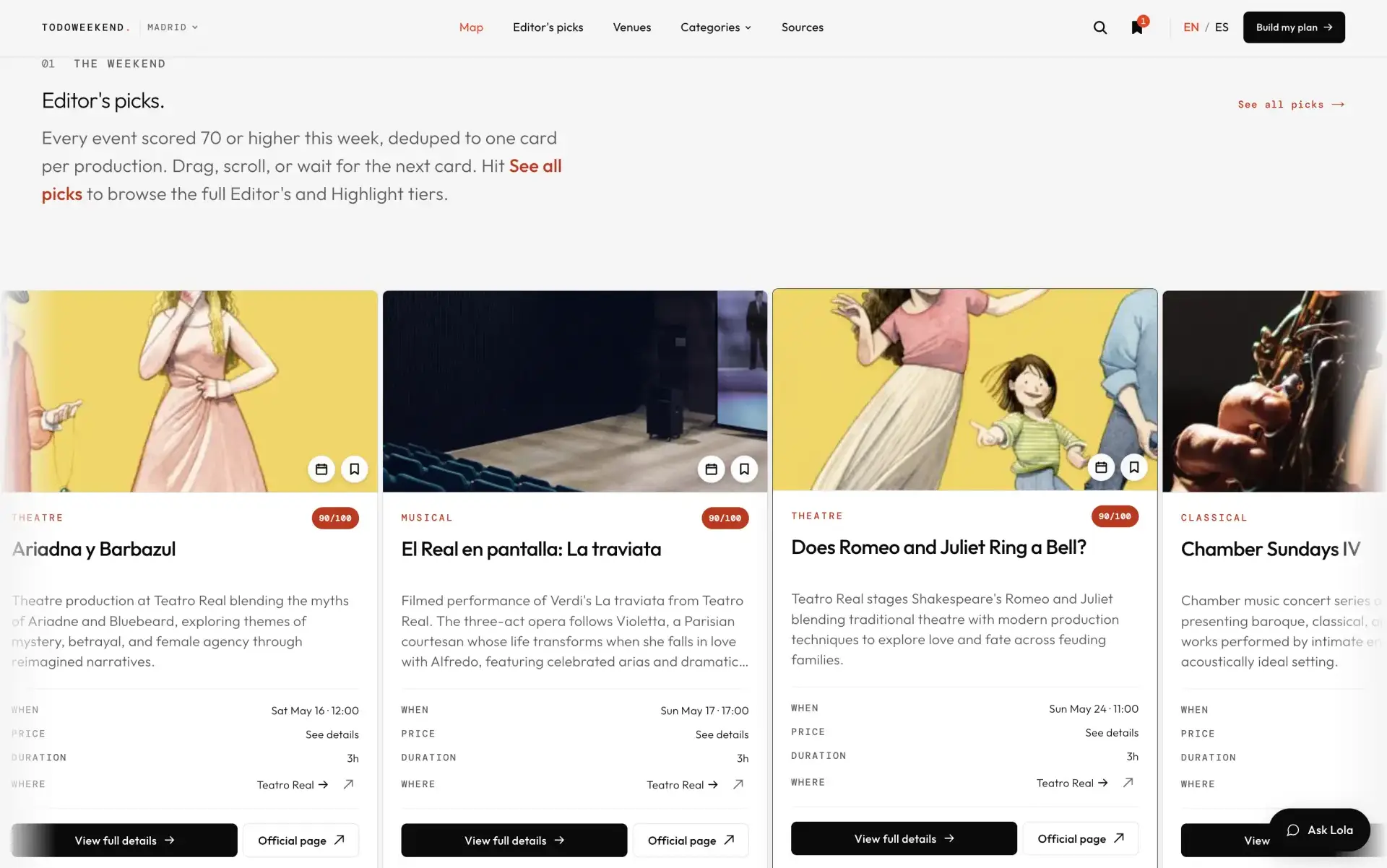Open Official page for Romeo and Juliet
1387x868 pixels.
click(x=1081, y=838)
